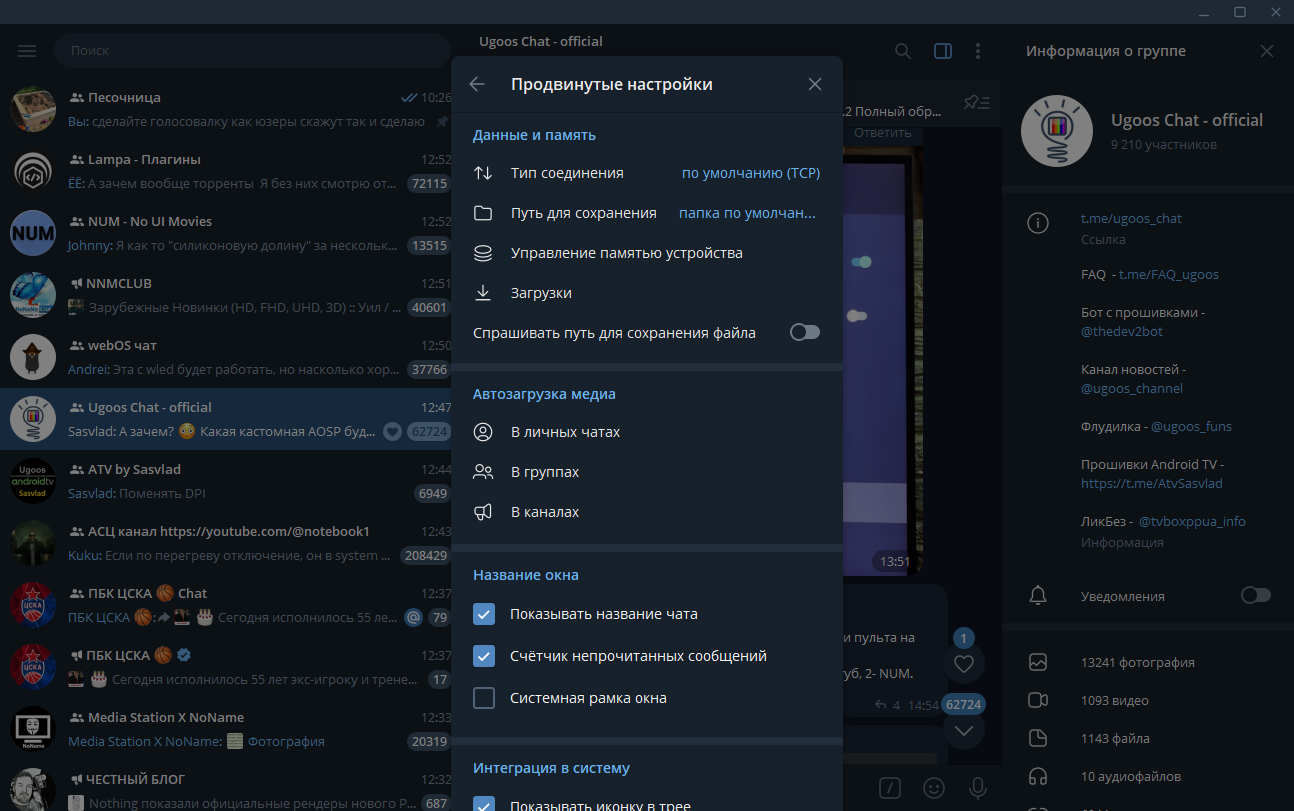
Task: Uncheck Показывать название чата
Action: click(x=484, y=615)
